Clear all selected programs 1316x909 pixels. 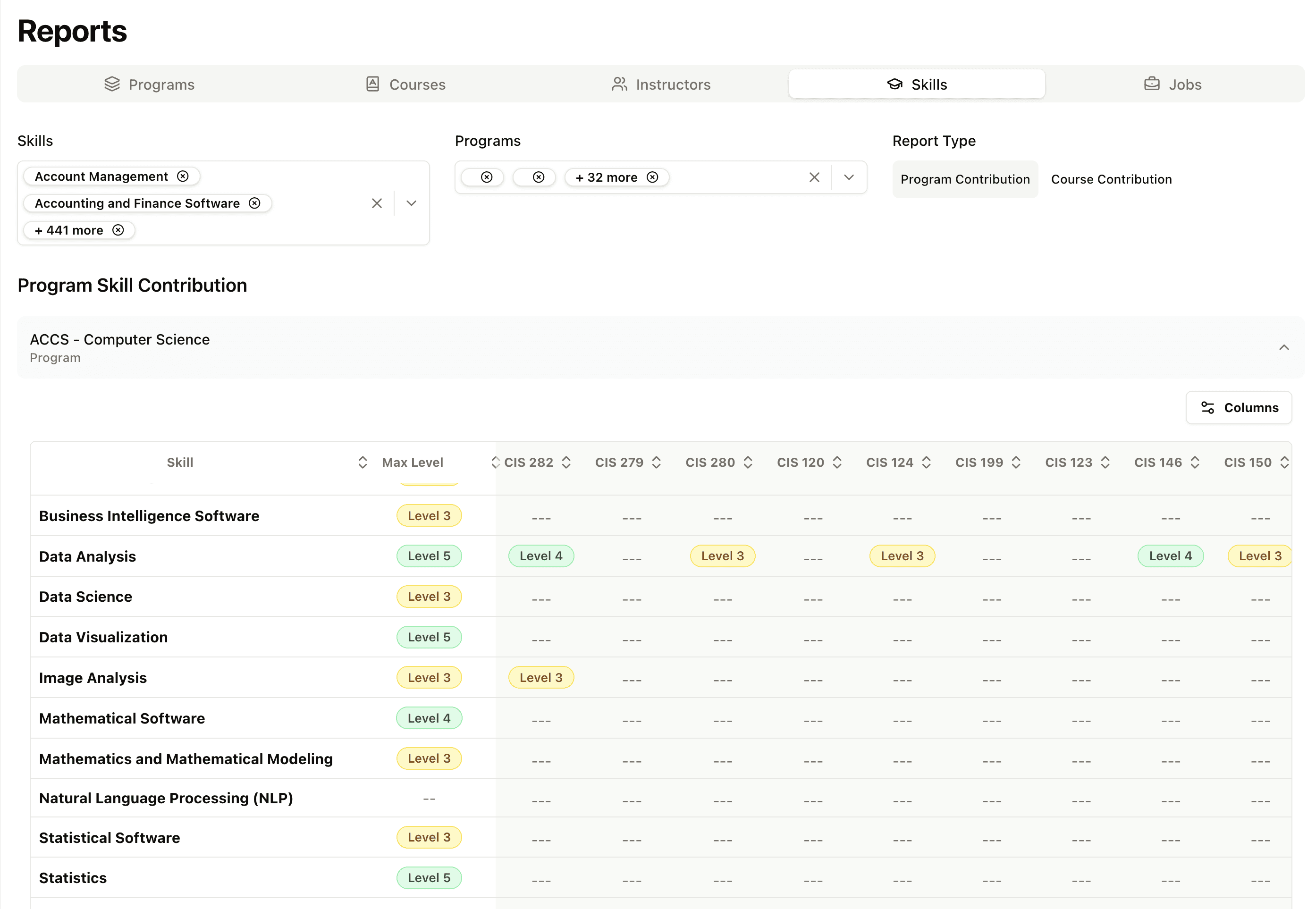point(814,177)
